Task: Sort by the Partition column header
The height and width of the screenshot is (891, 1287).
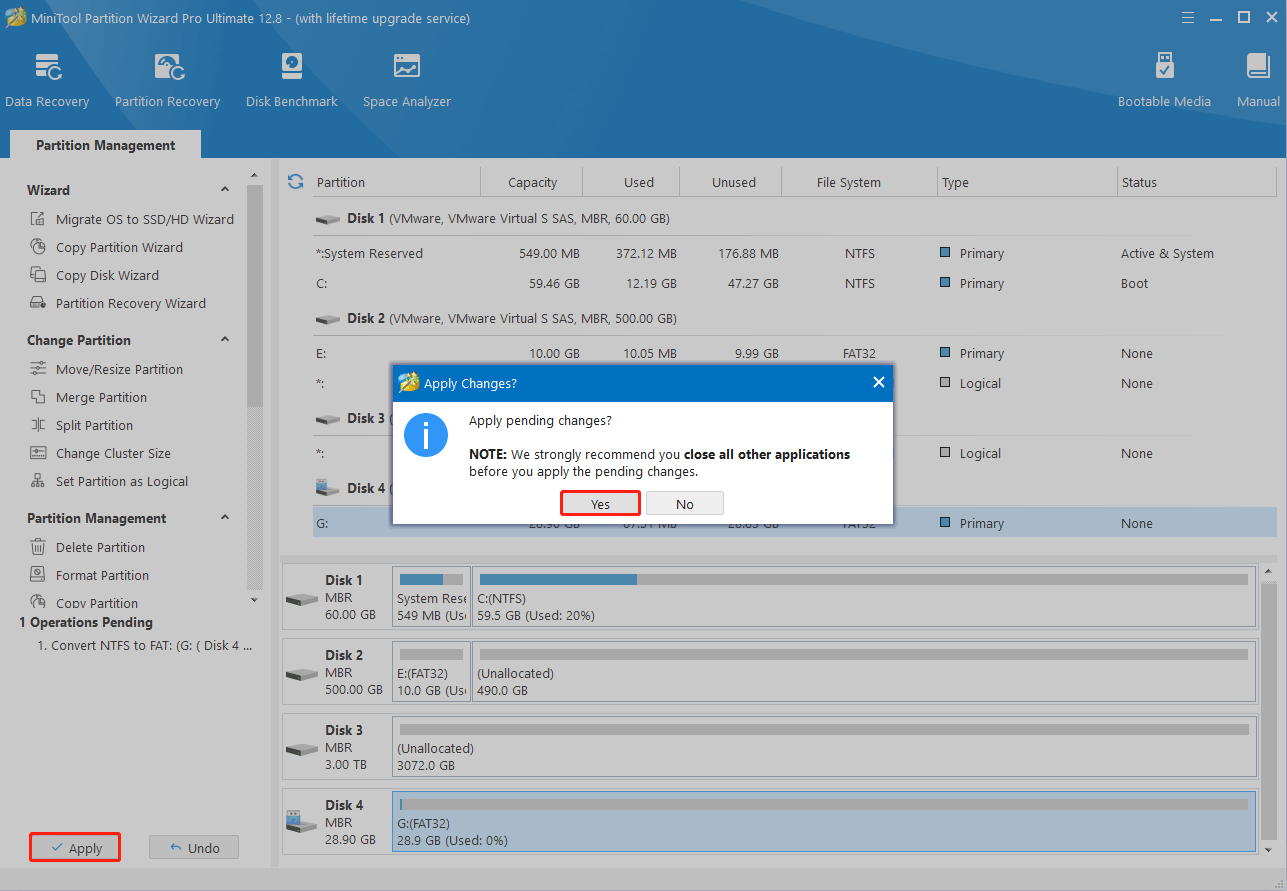Action: [x=395, y=182]
